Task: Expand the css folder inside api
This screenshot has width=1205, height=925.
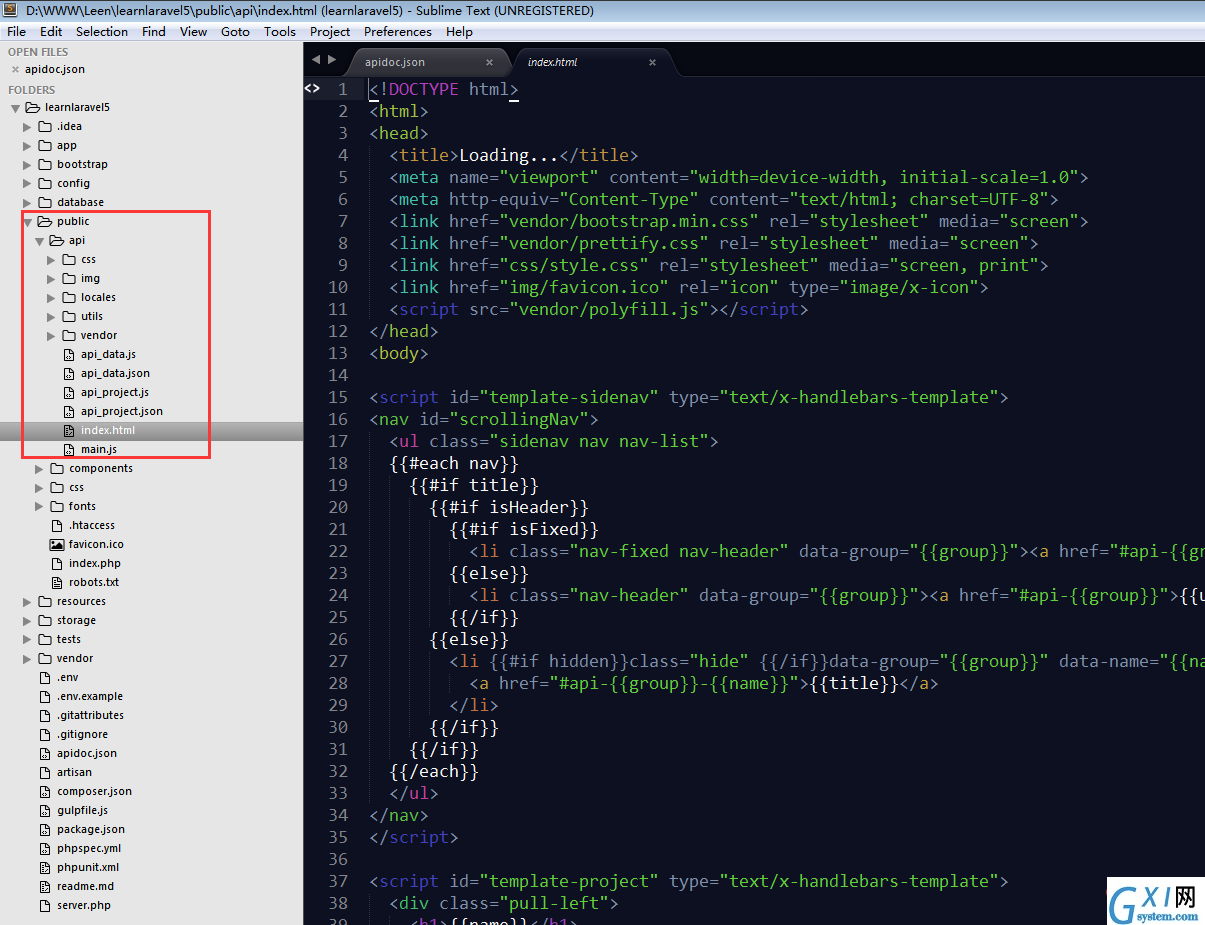Action: (x=52, y=259)
